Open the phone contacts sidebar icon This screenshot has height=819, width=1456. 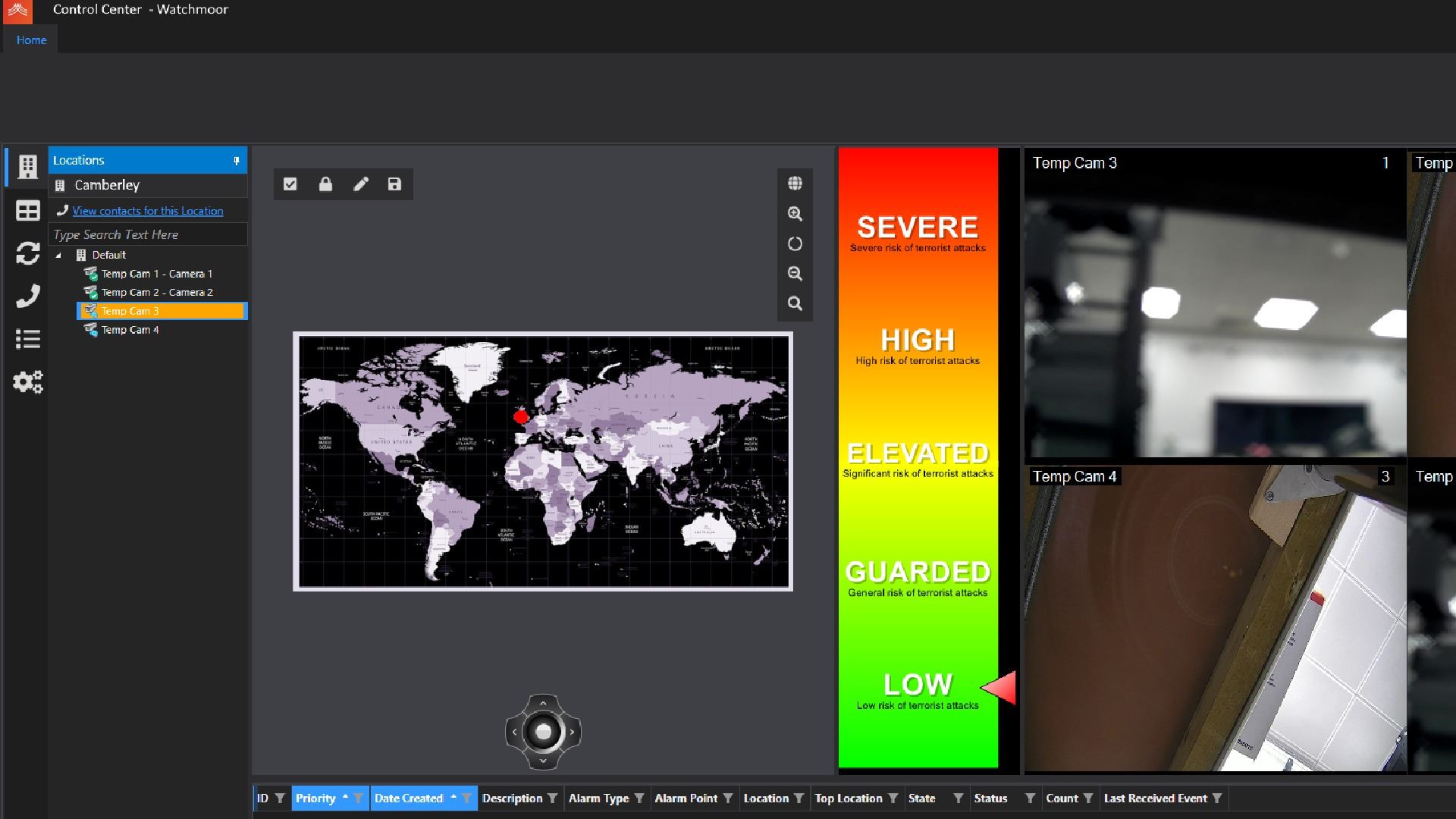click(x=27, y=297)
